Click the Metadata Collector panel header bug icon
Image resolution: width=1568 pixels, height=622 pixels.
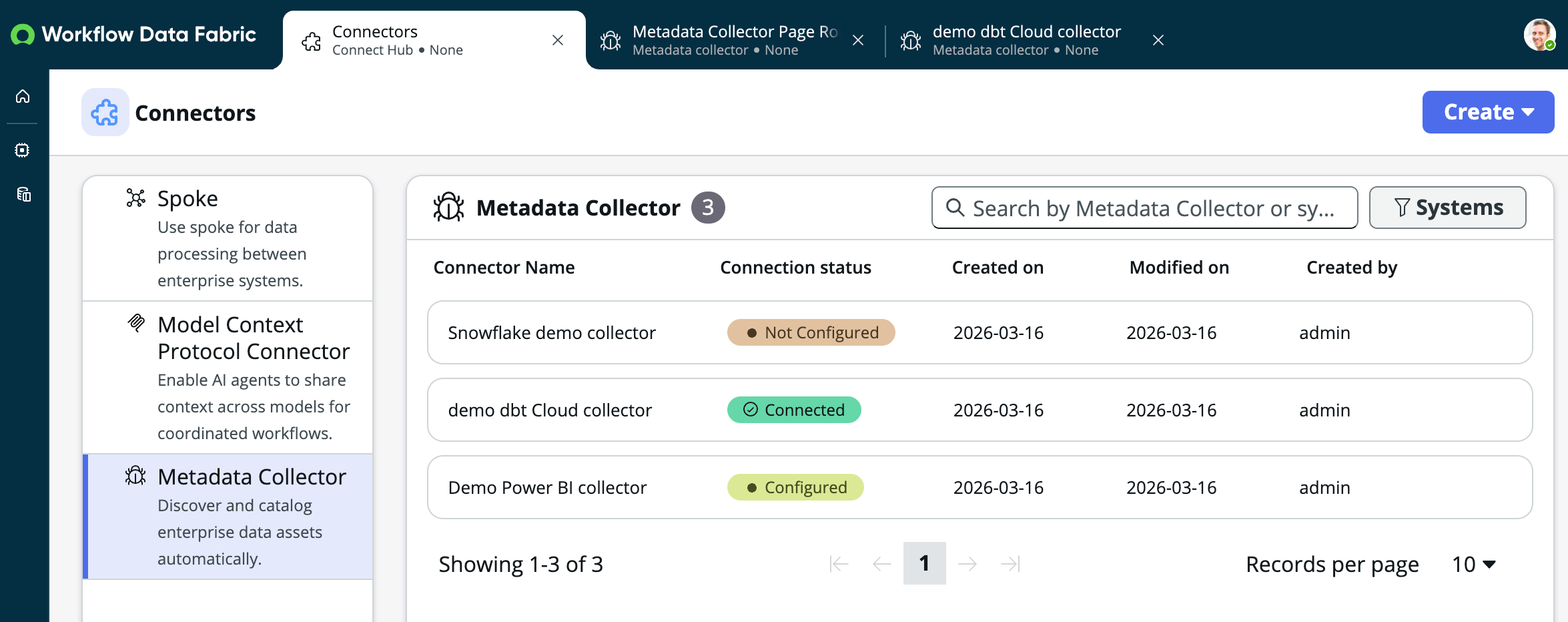(x=449, y=208)
